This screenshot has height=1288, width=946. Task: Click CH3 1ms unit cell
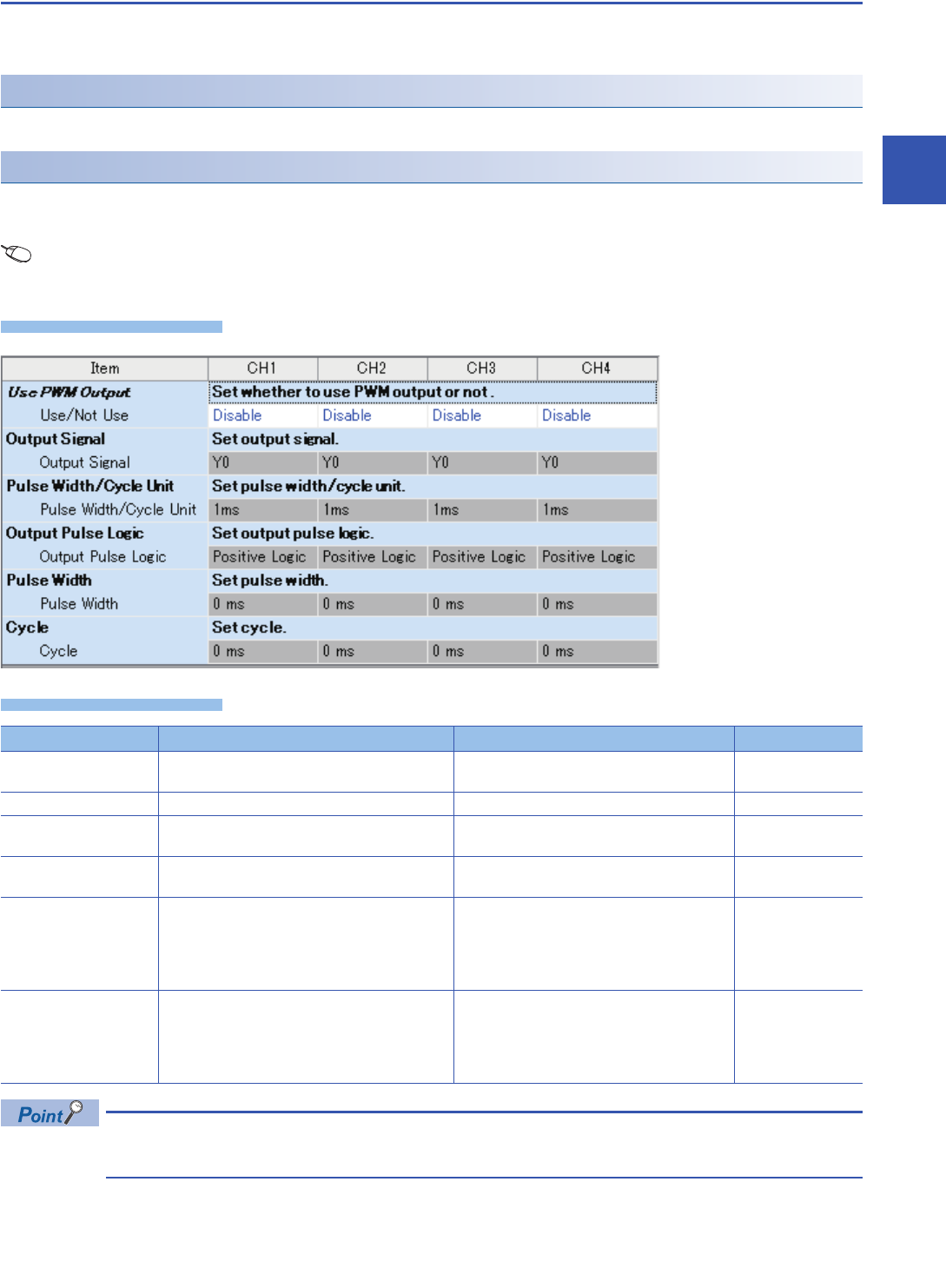tap(481, 509)
